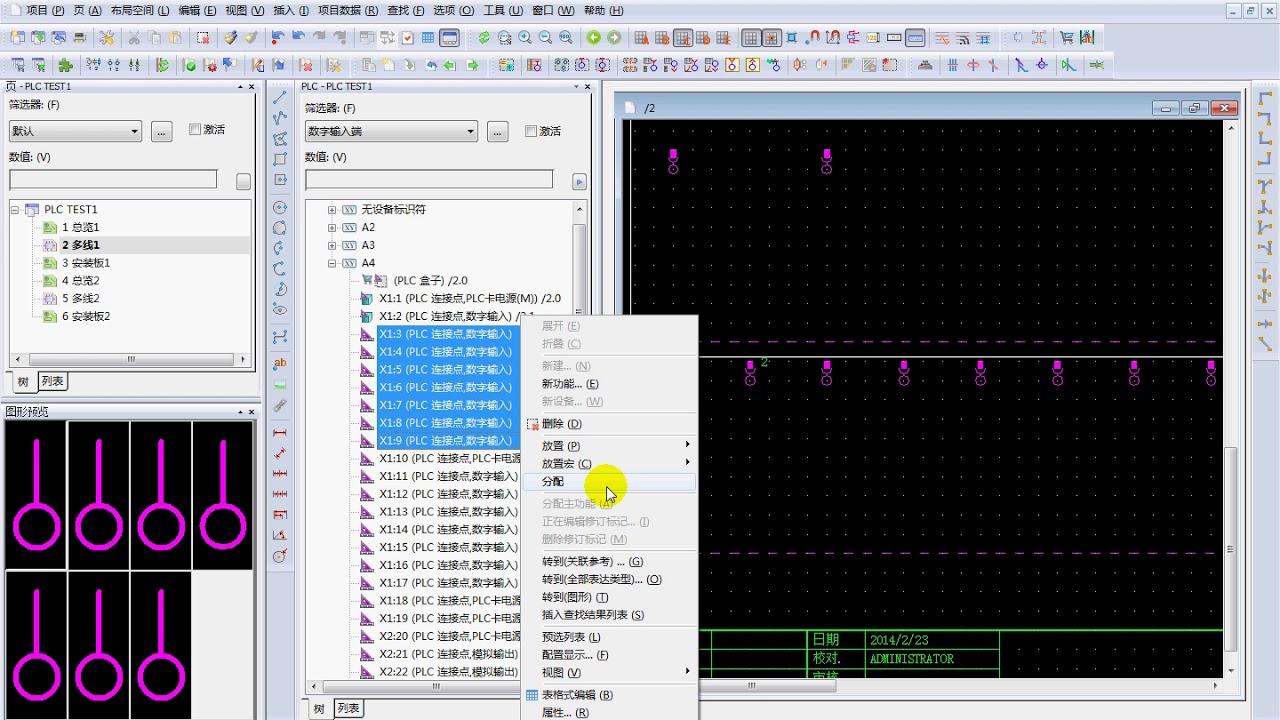Click the zoom in magnifier icon

(525, 38)
